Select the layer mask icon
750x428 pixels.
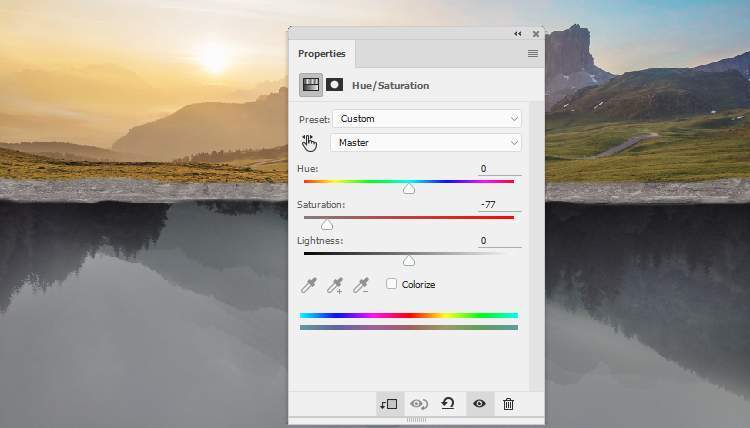[334, 85]
